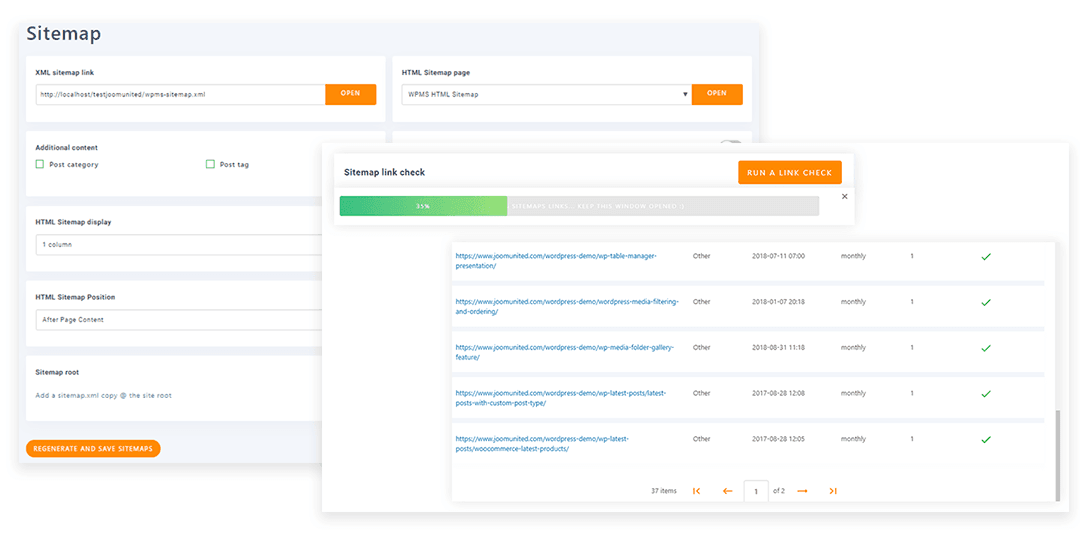Click the sitemap link check progress bar
The width and height of the screenshot is (1080, 540).
tap(579, 206)
